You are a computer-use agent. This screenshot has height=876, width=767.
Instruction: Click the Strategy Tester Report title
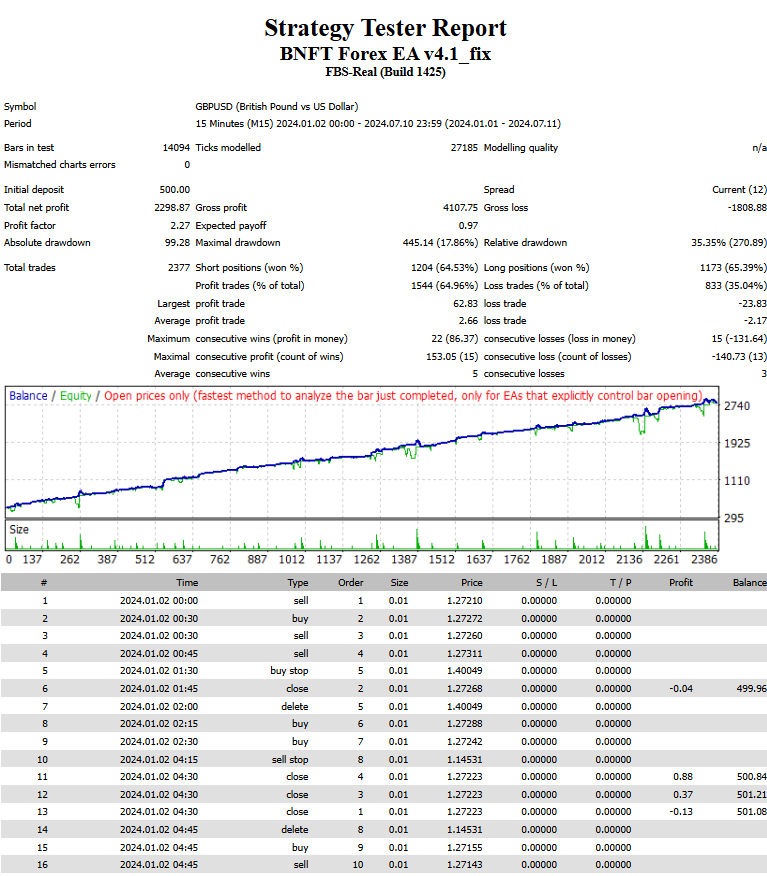(x=385, y=28)
